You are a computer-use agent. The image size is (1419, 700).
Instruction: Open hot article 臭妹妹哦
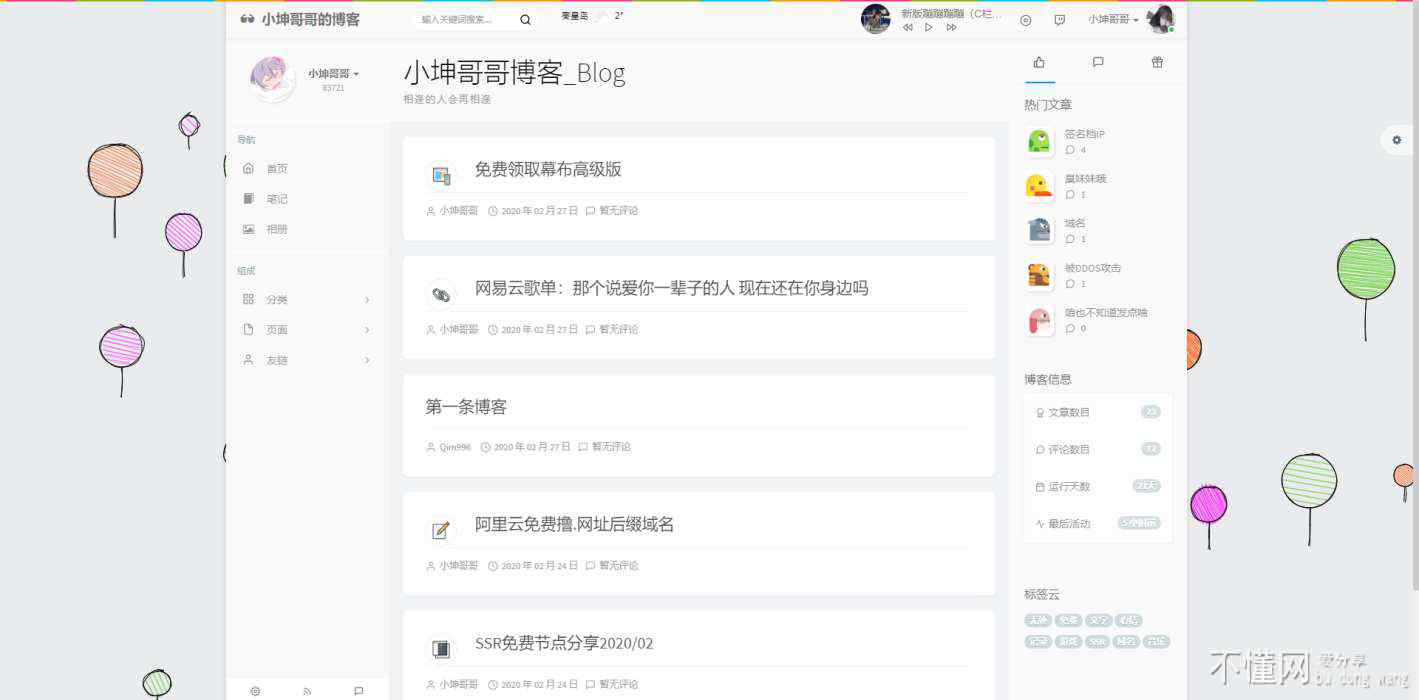tap(1085, 179)
